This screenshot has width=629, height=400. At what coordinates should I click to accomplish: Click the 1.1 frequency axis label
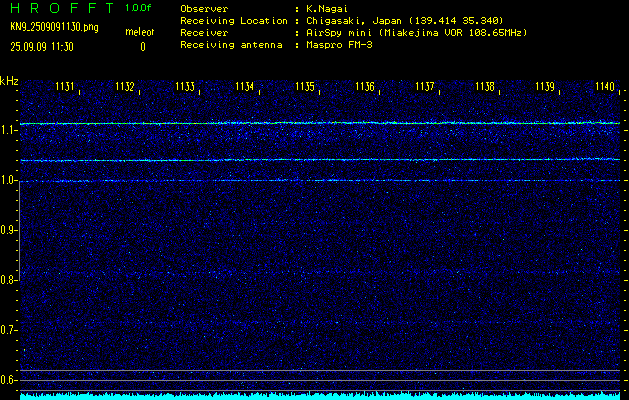pyautogui.click(x=7, y=131)
